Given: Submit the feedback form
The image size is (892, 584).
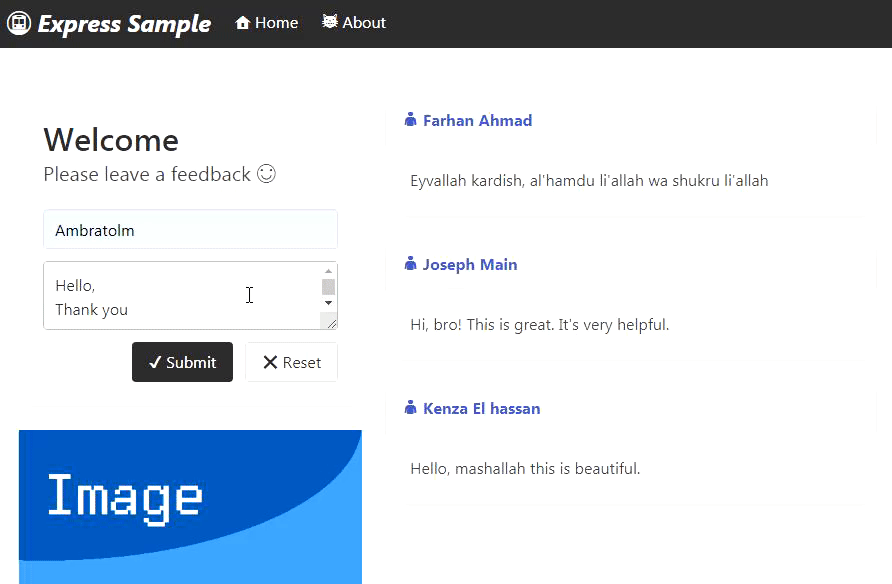Looking at the screenshot, I should click(183, 362).
